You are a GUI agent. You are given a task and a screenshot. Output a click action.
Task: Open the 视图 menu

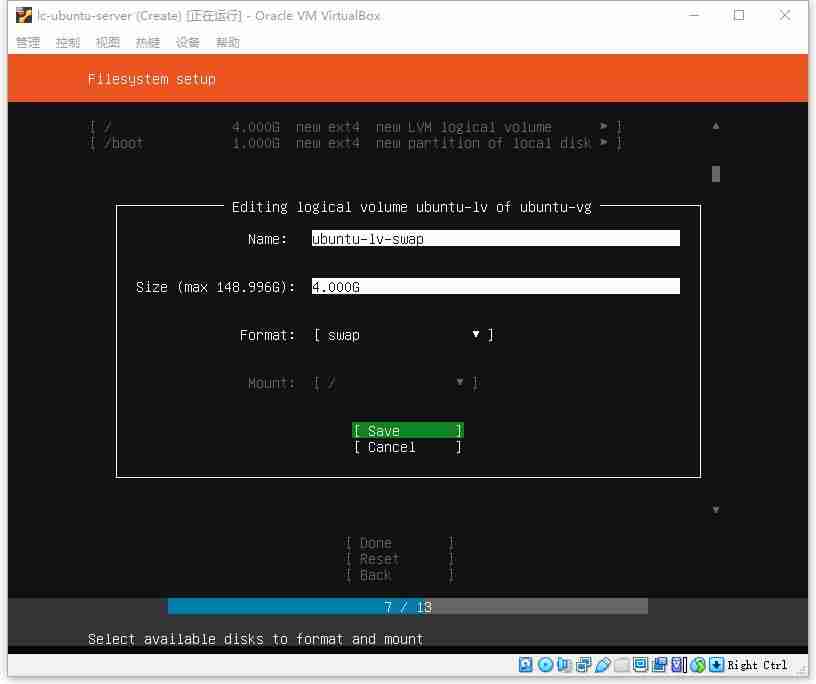pos(108,42)
